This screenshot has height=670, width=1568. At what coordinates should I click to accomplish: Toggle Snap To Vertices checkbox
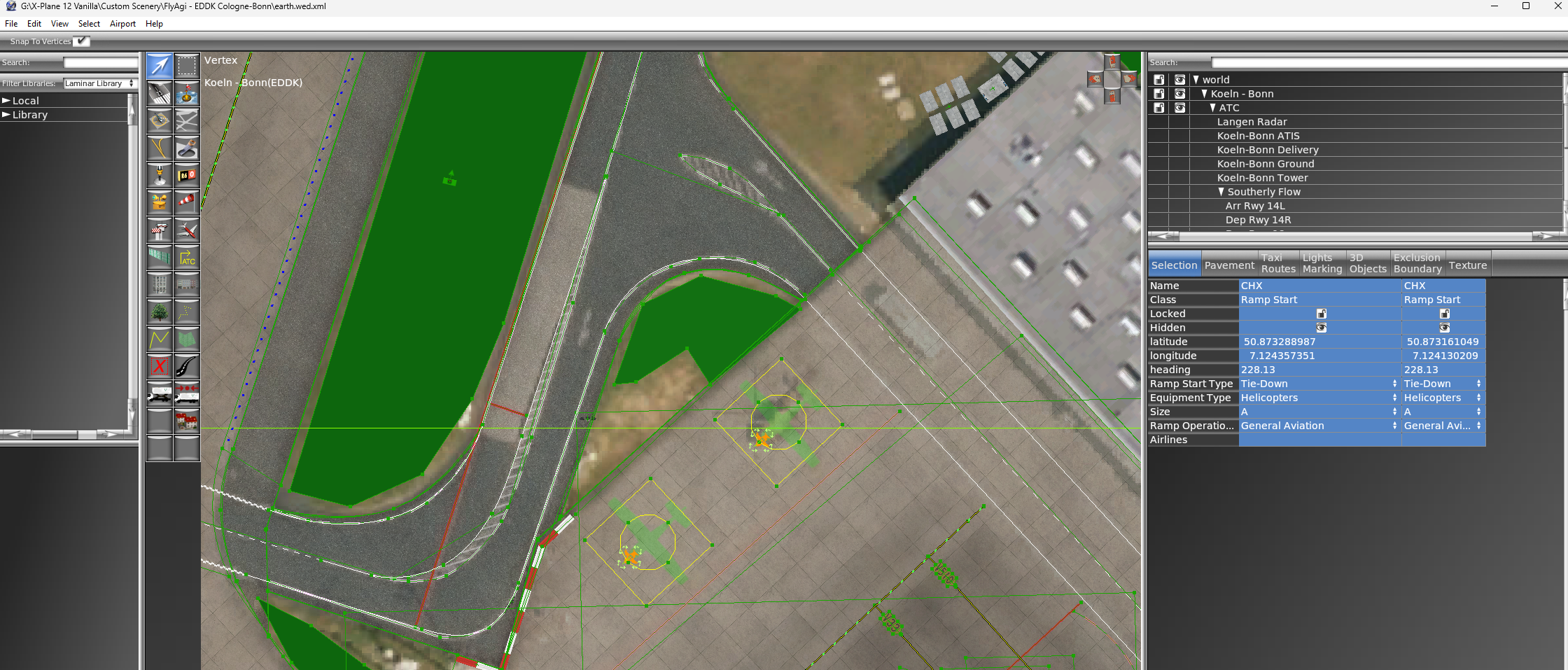82,41
